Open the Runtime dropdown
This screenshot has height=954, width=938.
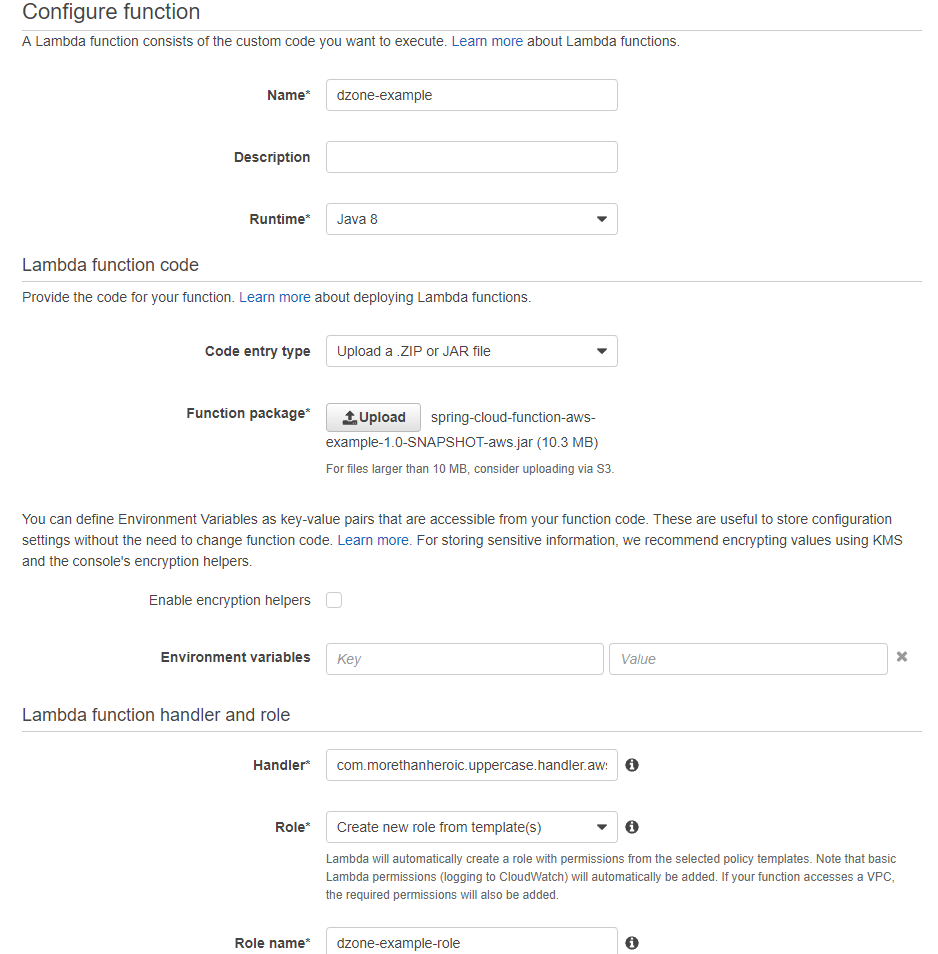point(471,219)
